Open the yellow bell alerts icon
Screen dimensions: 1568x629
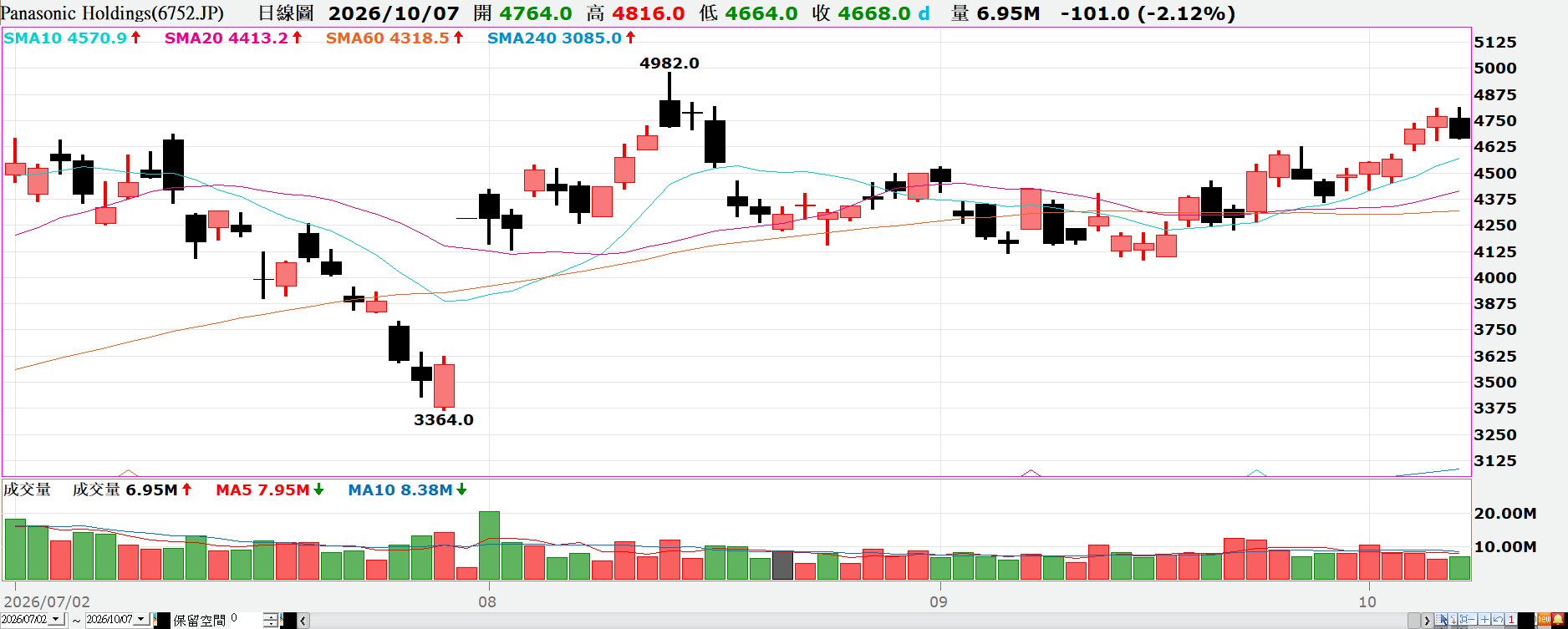tap(1558, 619)
